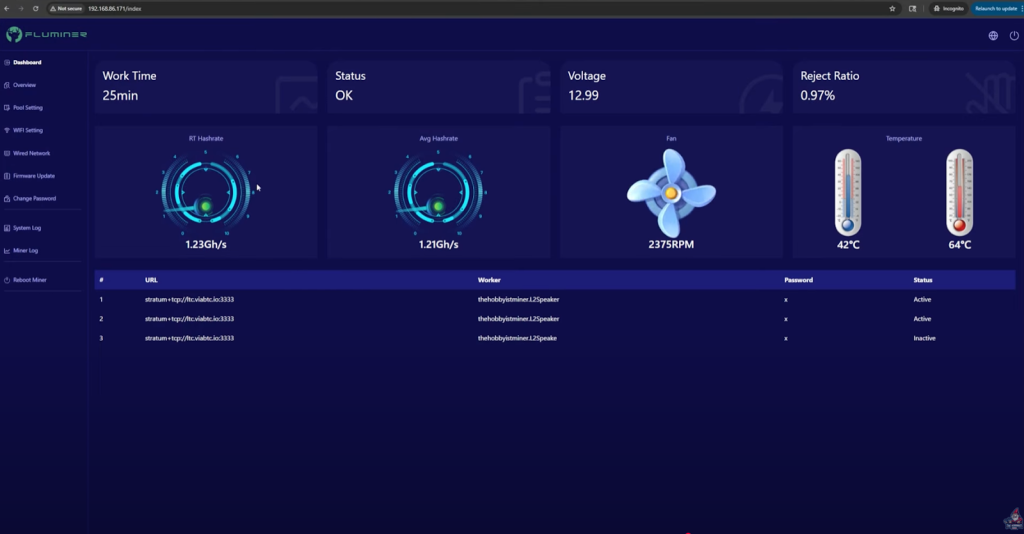Open the Overview page in sidebar

pos(24,85)
